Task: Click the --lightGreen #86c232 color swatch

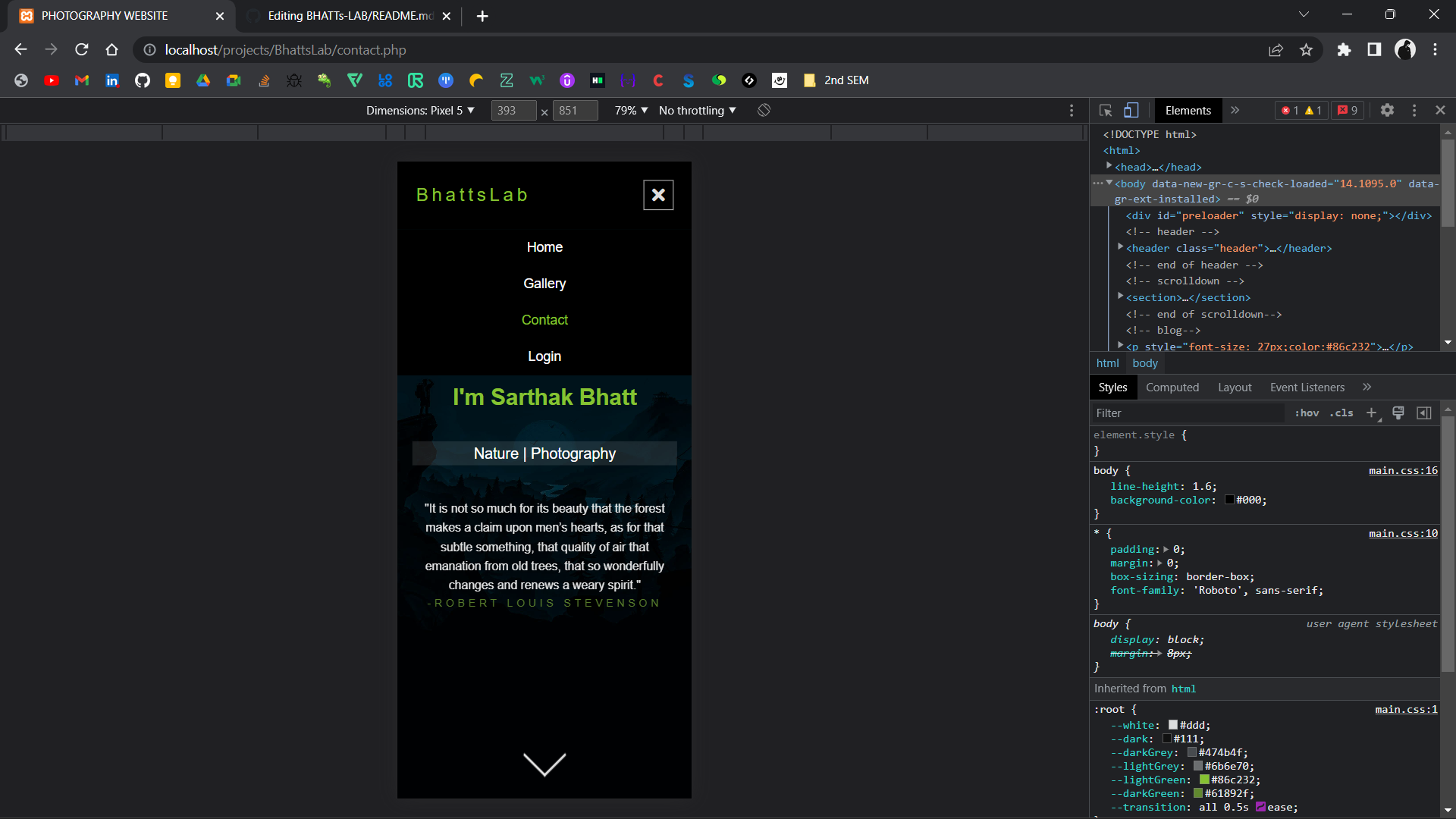Action: click(x=1204, y=780)
